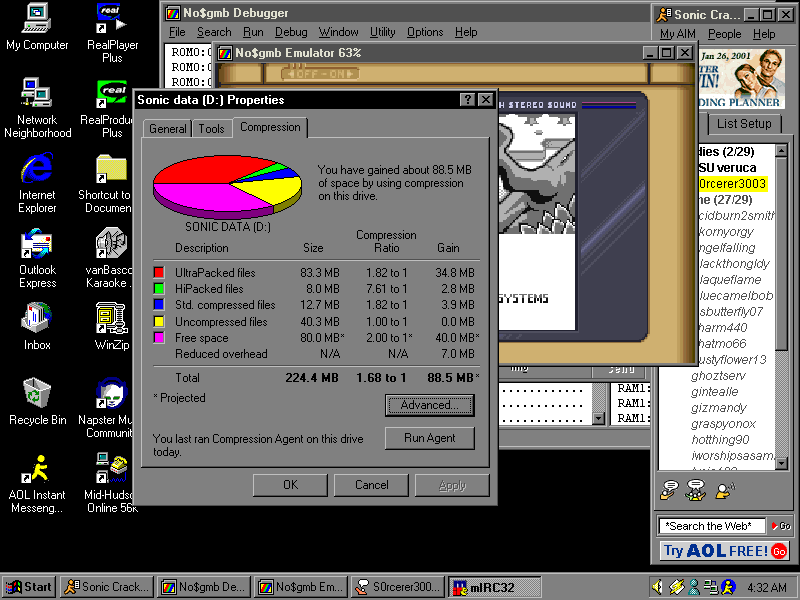Viewport: 800px width, 600px height.
Task: Click the AIM Talk icon with sound waves
Action: pyautogui.click(x=725, y=490)
